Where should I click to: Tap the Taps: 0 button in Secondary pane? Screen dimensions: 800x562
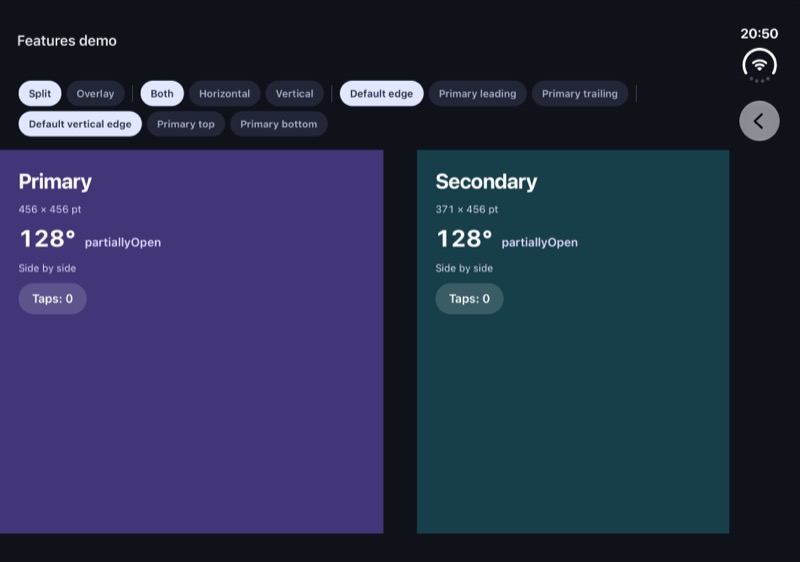point(469,299)
